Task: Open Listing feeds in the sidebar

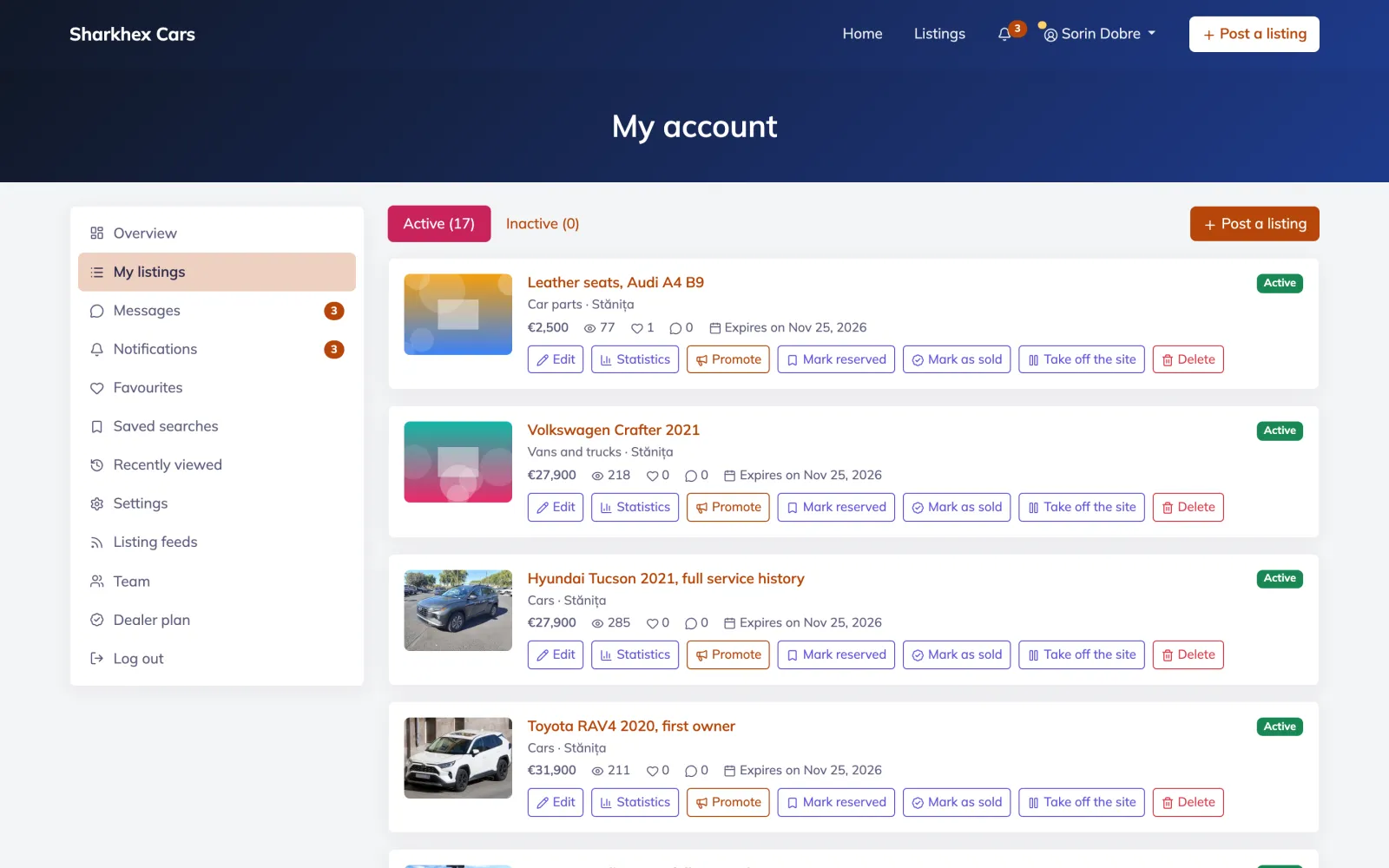Action: point(217,542)
